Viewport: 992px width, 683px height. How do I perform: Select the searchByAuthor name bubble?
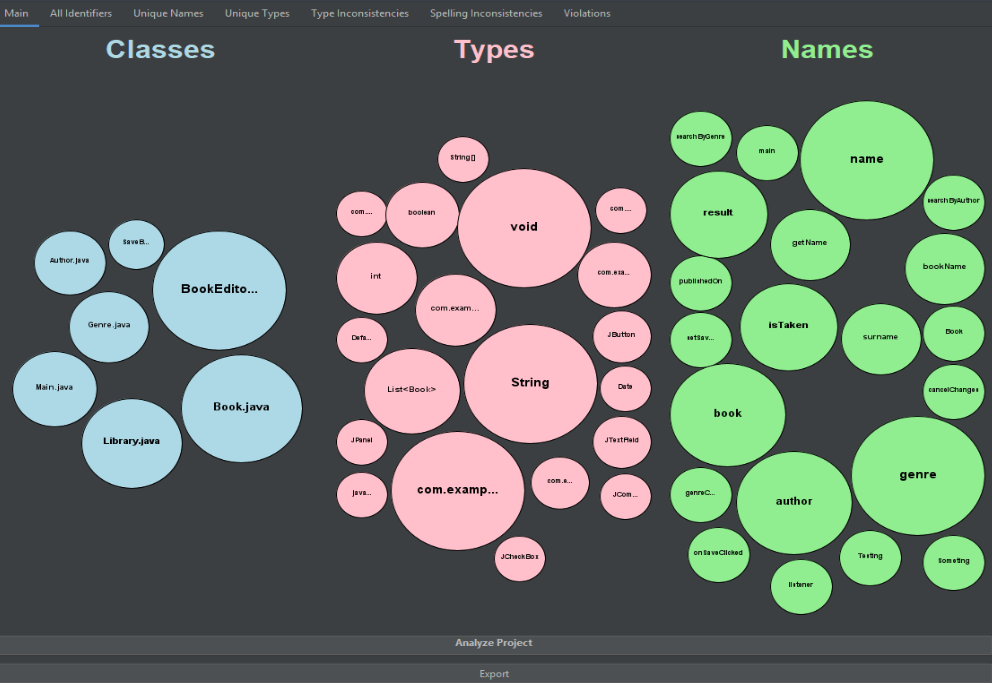[953, 202]
